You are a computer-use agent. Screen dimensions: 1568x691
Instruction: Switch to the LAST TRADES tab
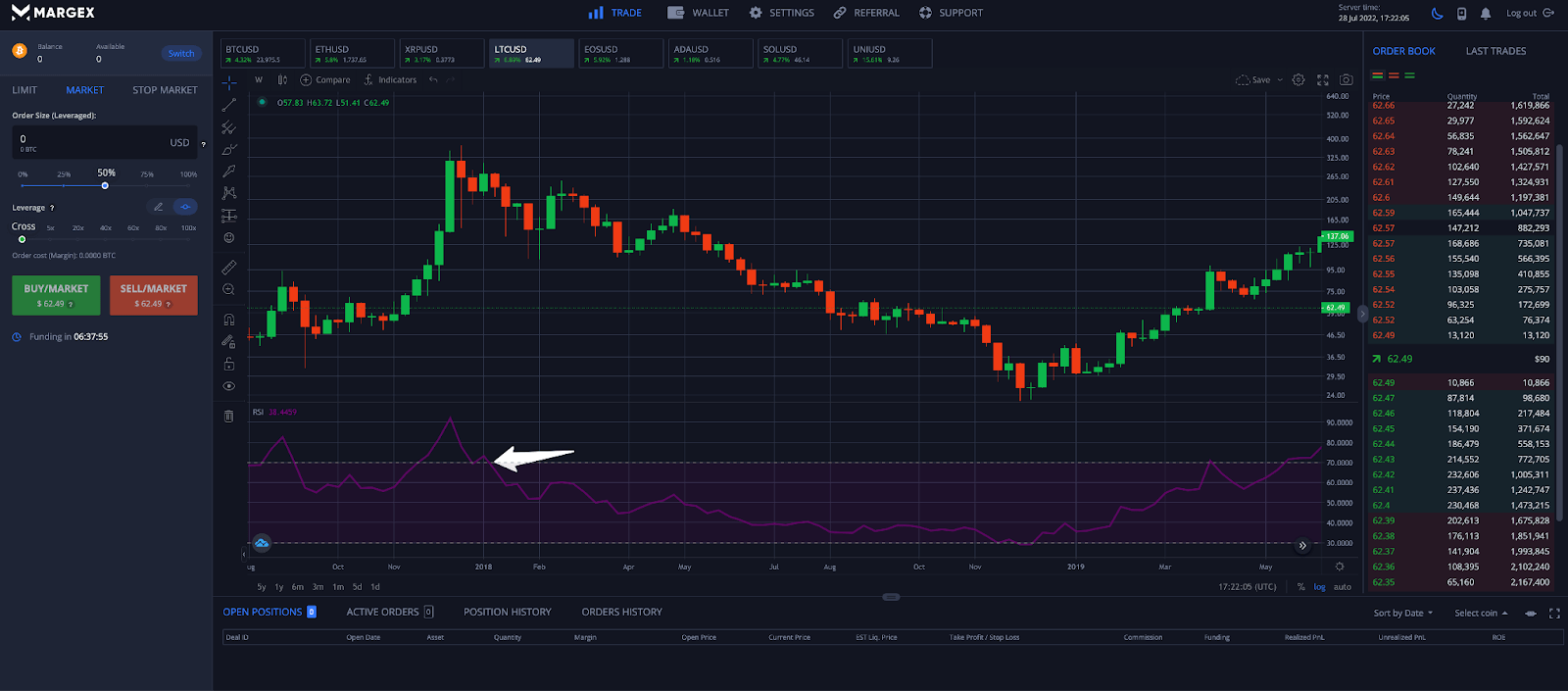pyautogui.click(x=1495, y=51)
